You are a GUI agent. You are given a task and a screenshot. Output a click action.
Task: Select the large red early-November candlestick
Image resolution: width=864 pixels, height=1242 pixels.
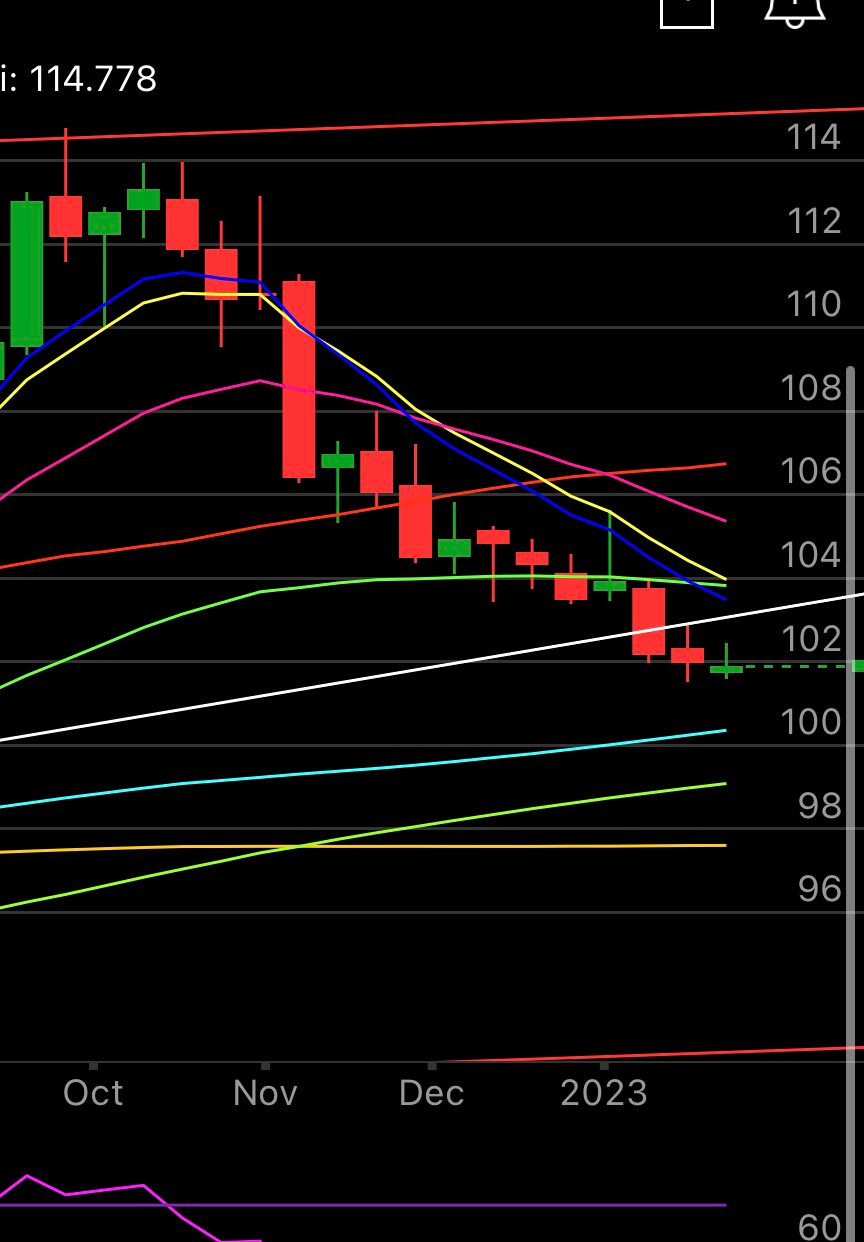(298, 379)
